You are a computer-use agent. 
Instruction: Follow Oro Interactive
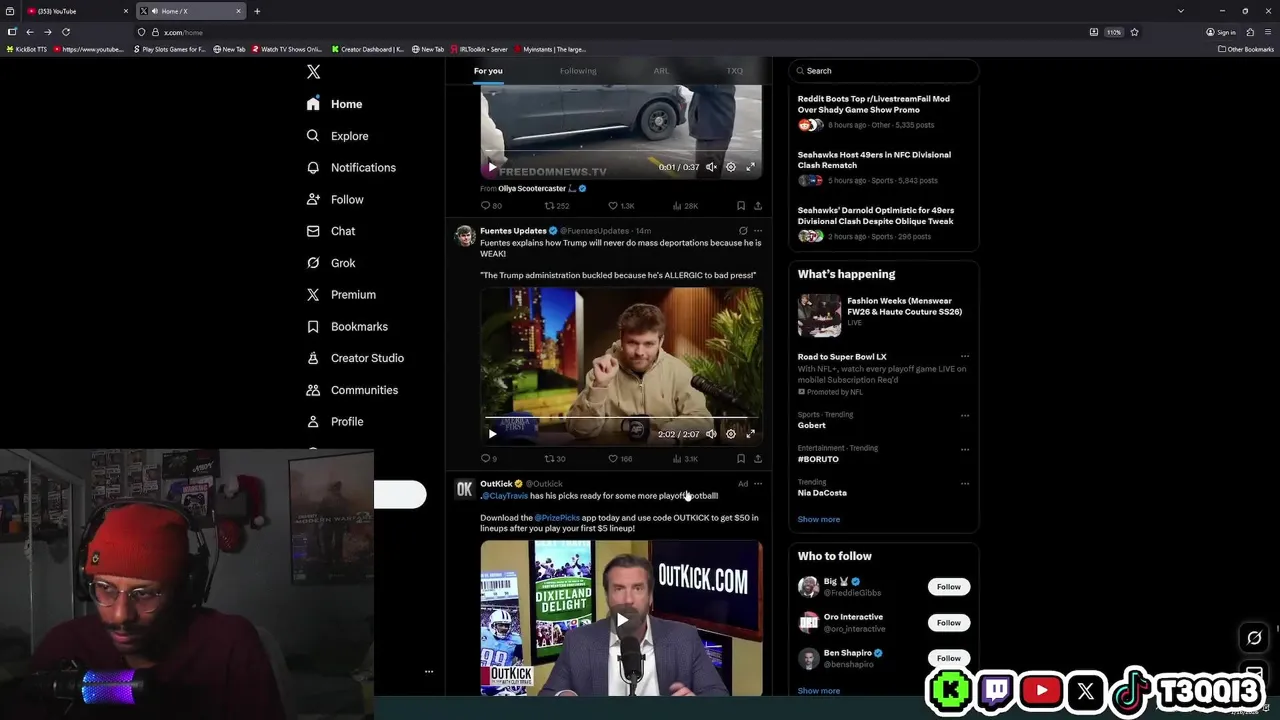click(x=949, y=623)
